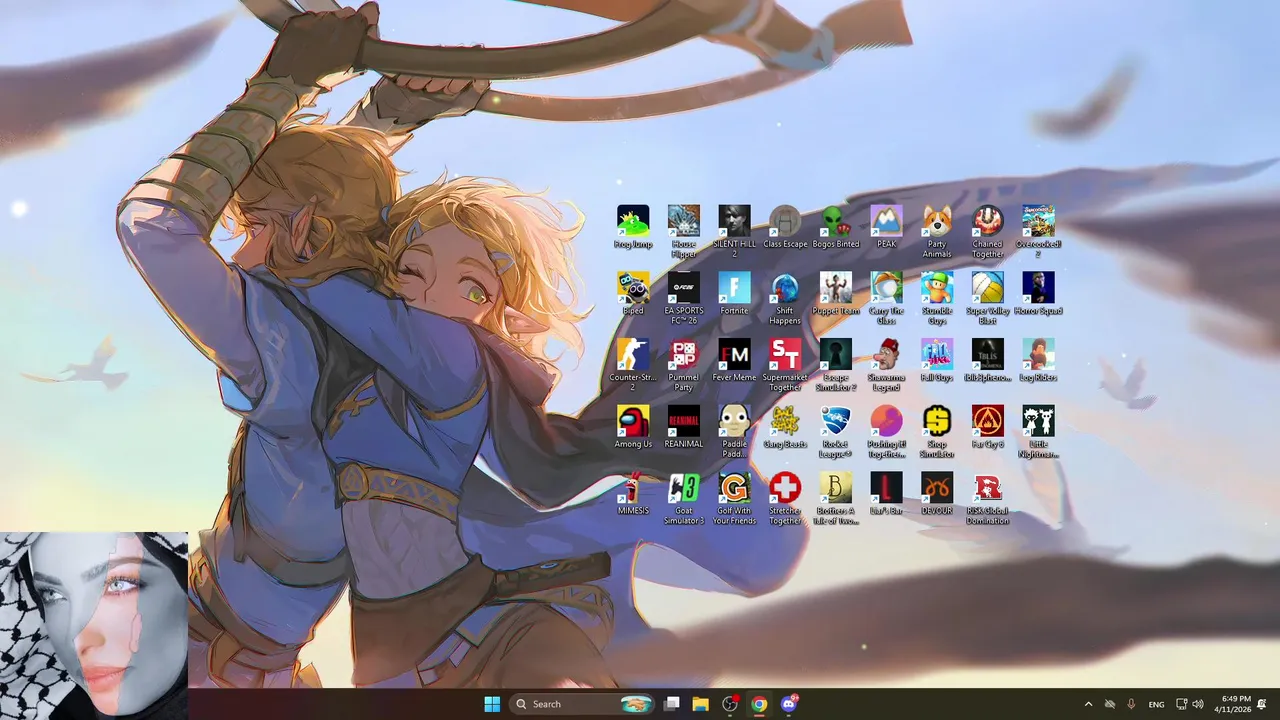Select the Chained Together shortcut
The image size is (1280, 720).
click(988, 232)
